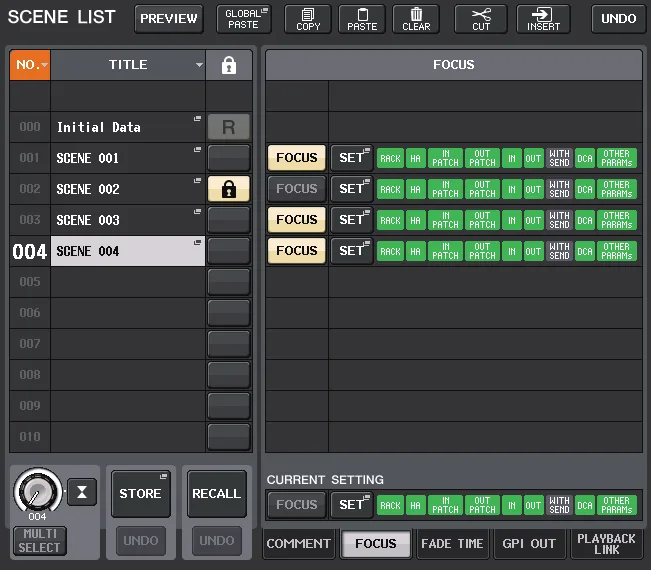
Task: Open title popup icon on Initial Data row
Action: click(x=197, y=119)
